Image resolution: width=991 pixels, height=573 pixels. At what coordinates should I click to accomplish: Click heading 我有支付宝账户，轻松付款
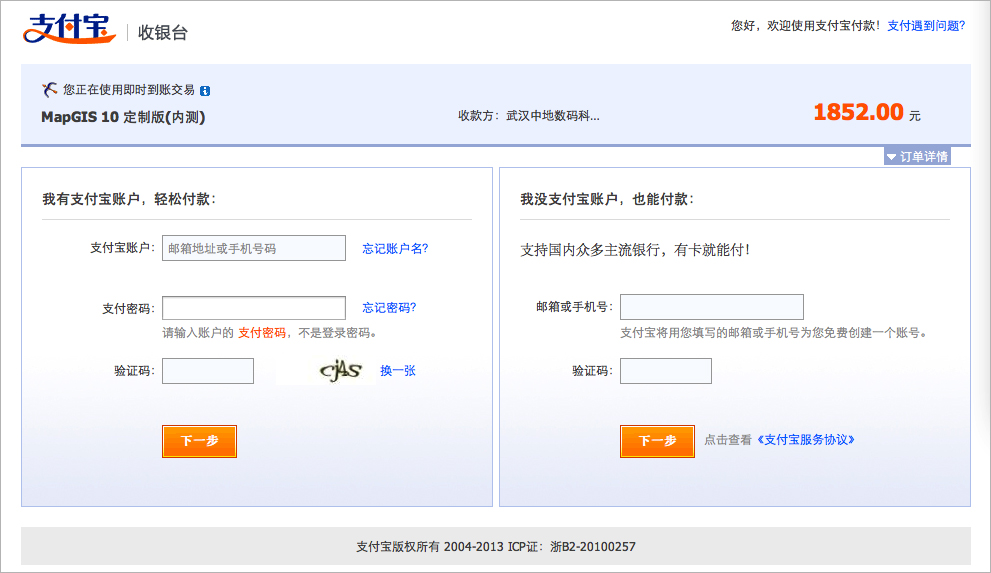tap(129, 200)
